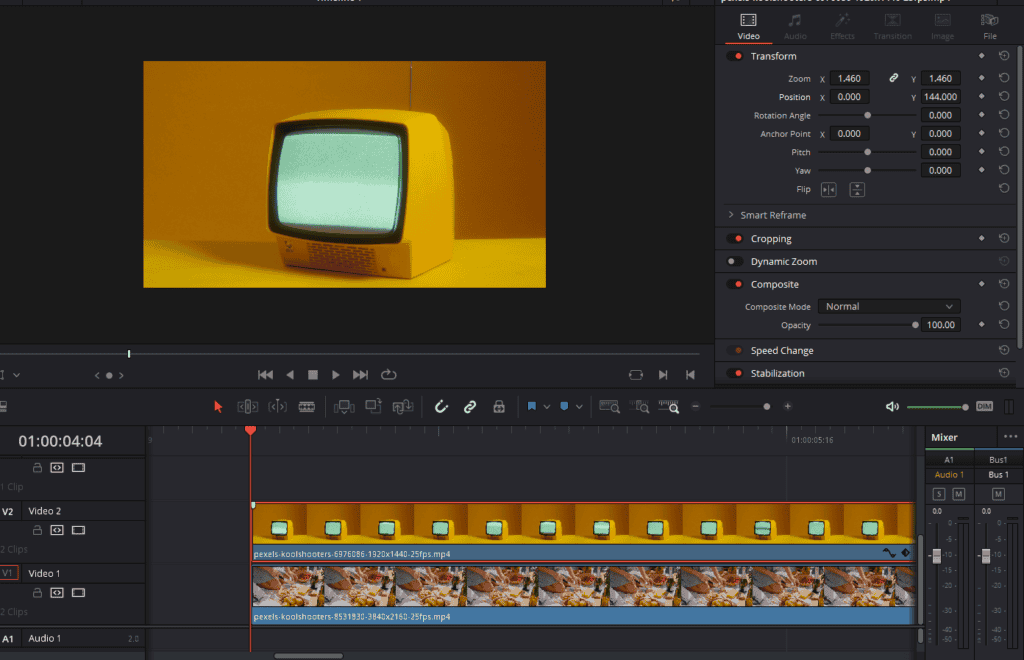This screenshot has width=1024, height=660.
Task: Open the Mixer three-dot options menu
Action: tap(1010, 437)
